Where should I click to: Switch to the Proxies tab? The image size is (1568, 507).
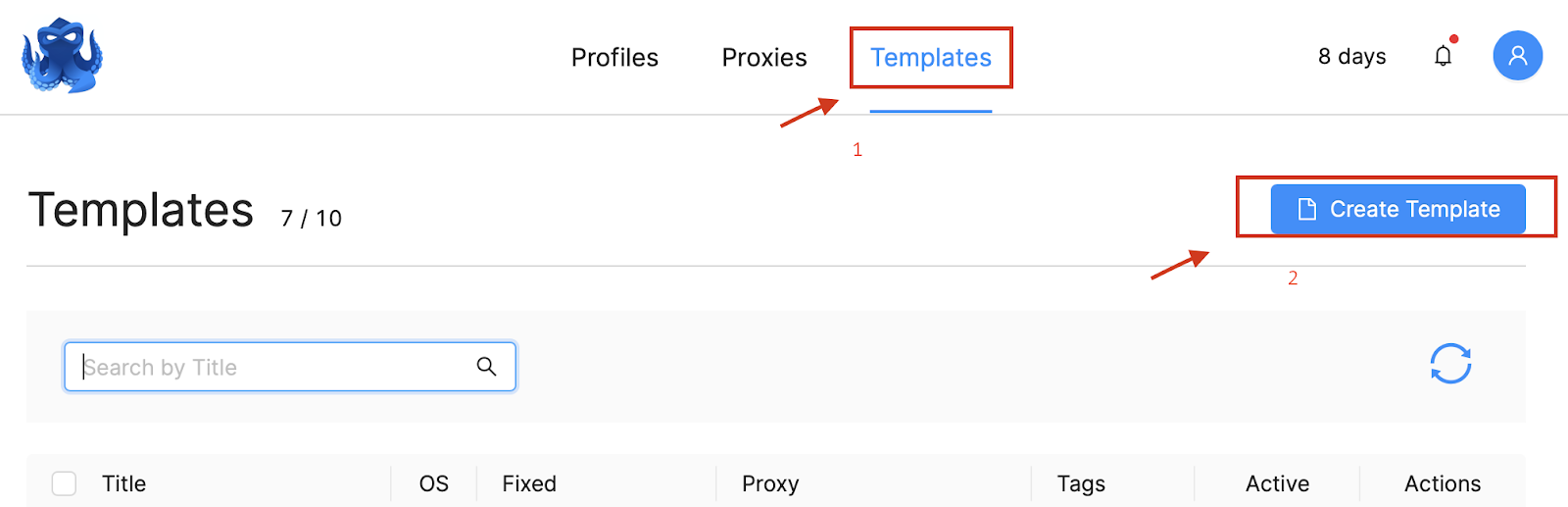coord(764,58)
